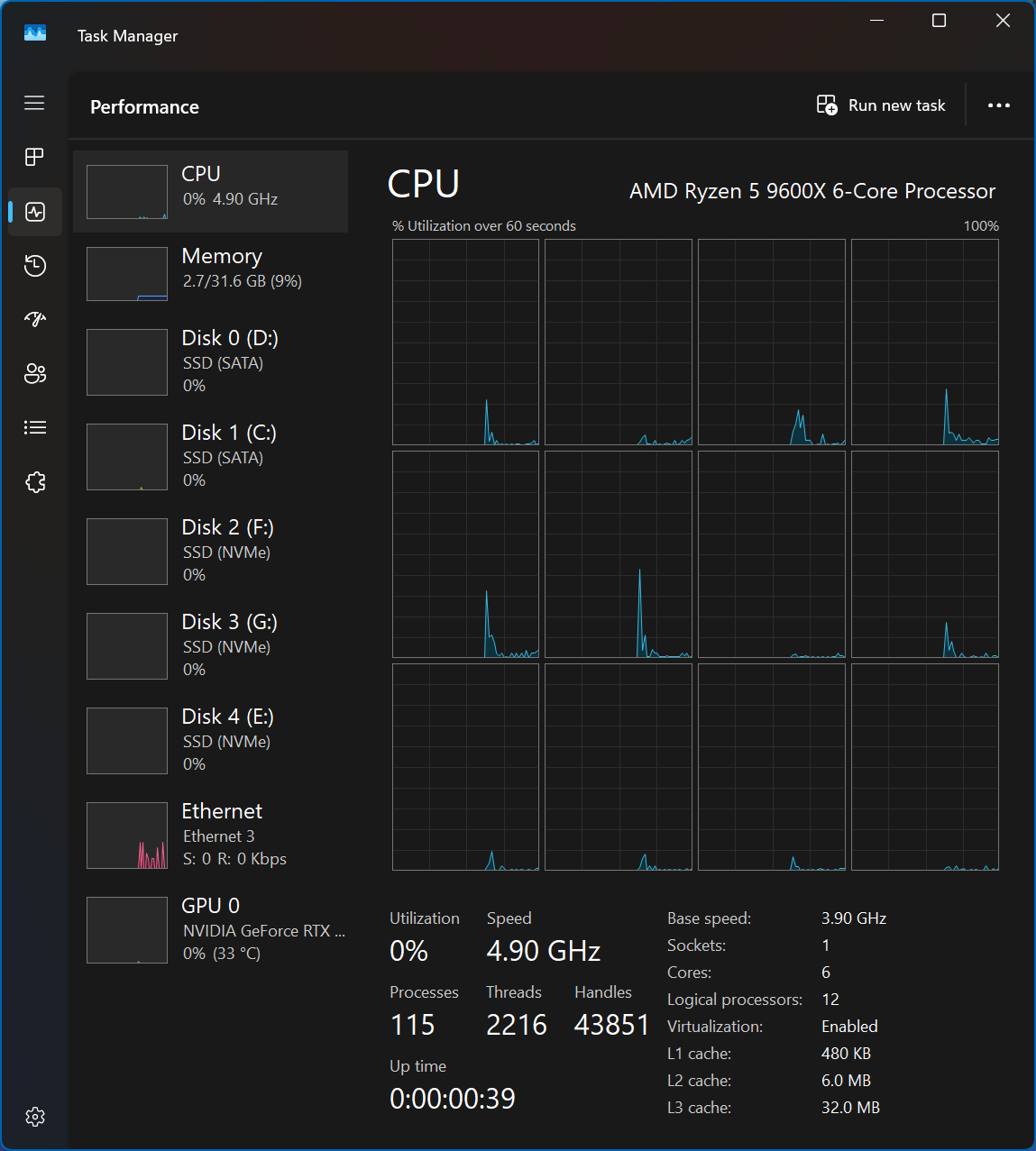Image resolution: width=1036 pixels, height=1151 pixels.
Task: Click Ethernet mini graph thumbnail
Action: pyautogui.click(x=127, y=836)
